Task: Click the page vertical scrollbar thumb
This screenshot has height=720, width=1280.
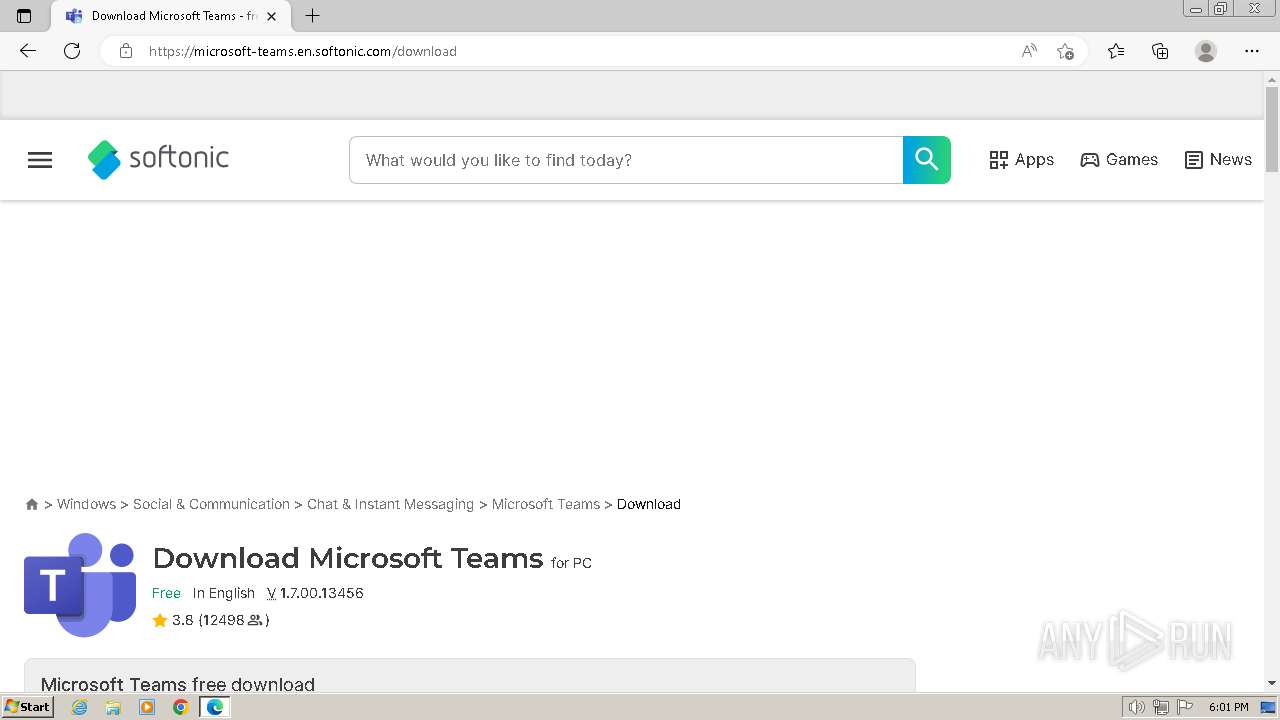Action: click(1272, 129)
